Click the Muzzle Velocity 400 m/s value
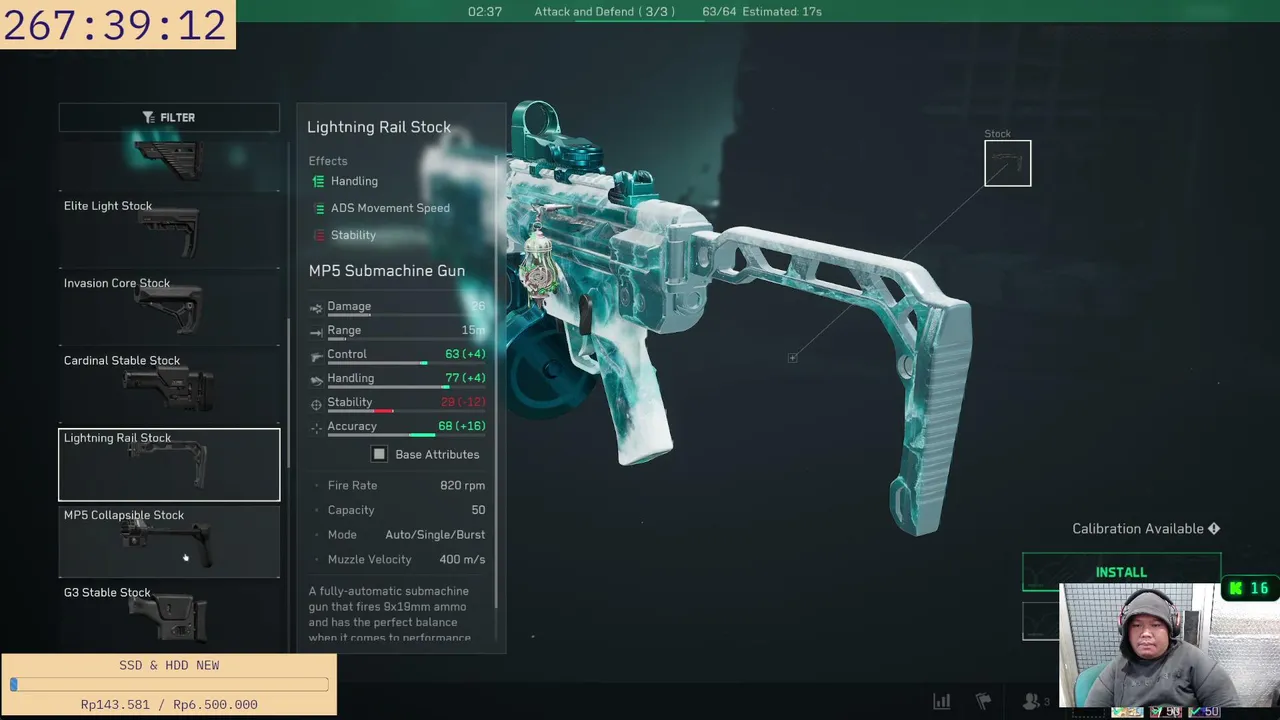This screenshot has height=720, width=1280. (x=462, y=559)
